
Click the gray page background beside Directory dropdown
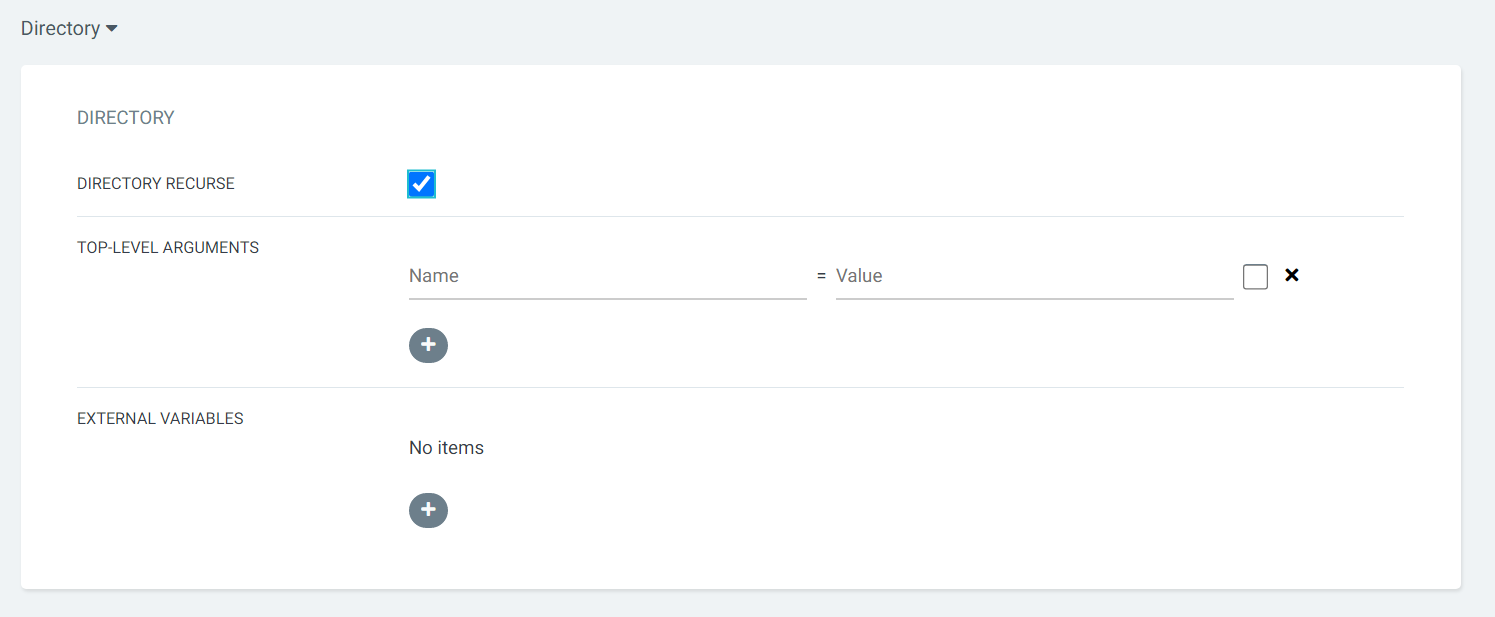tap(700, 29)
